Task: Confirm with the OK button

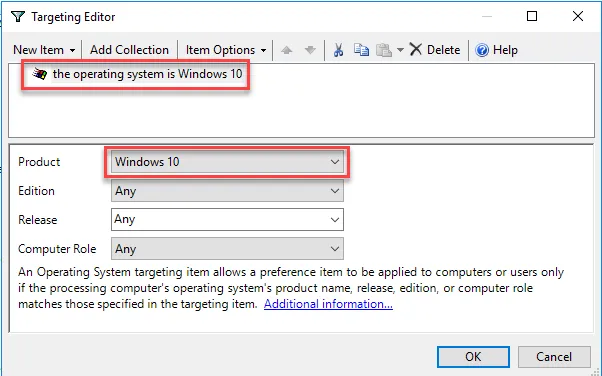Action: tap(473, 357)
